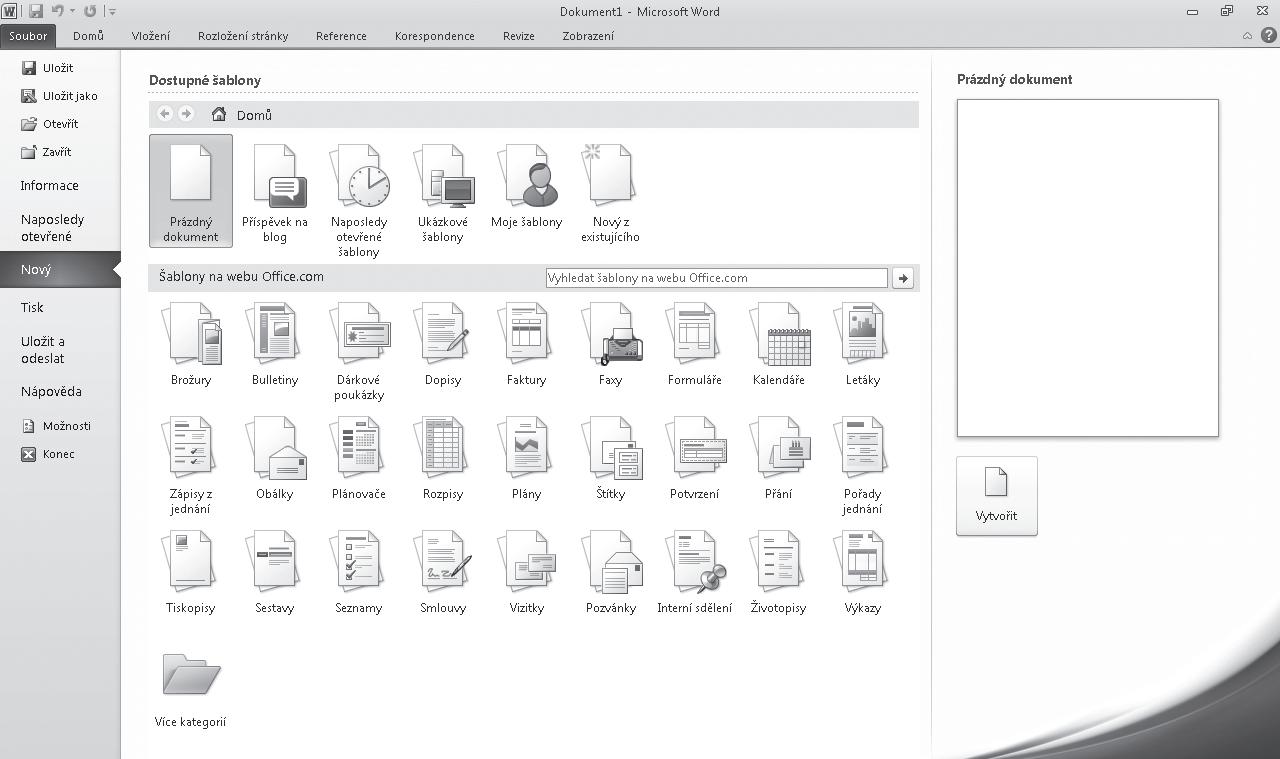This screenshot has width=1280, height=759.
Task: Browse Štítky templates
Action: click(x=611, y=458)
